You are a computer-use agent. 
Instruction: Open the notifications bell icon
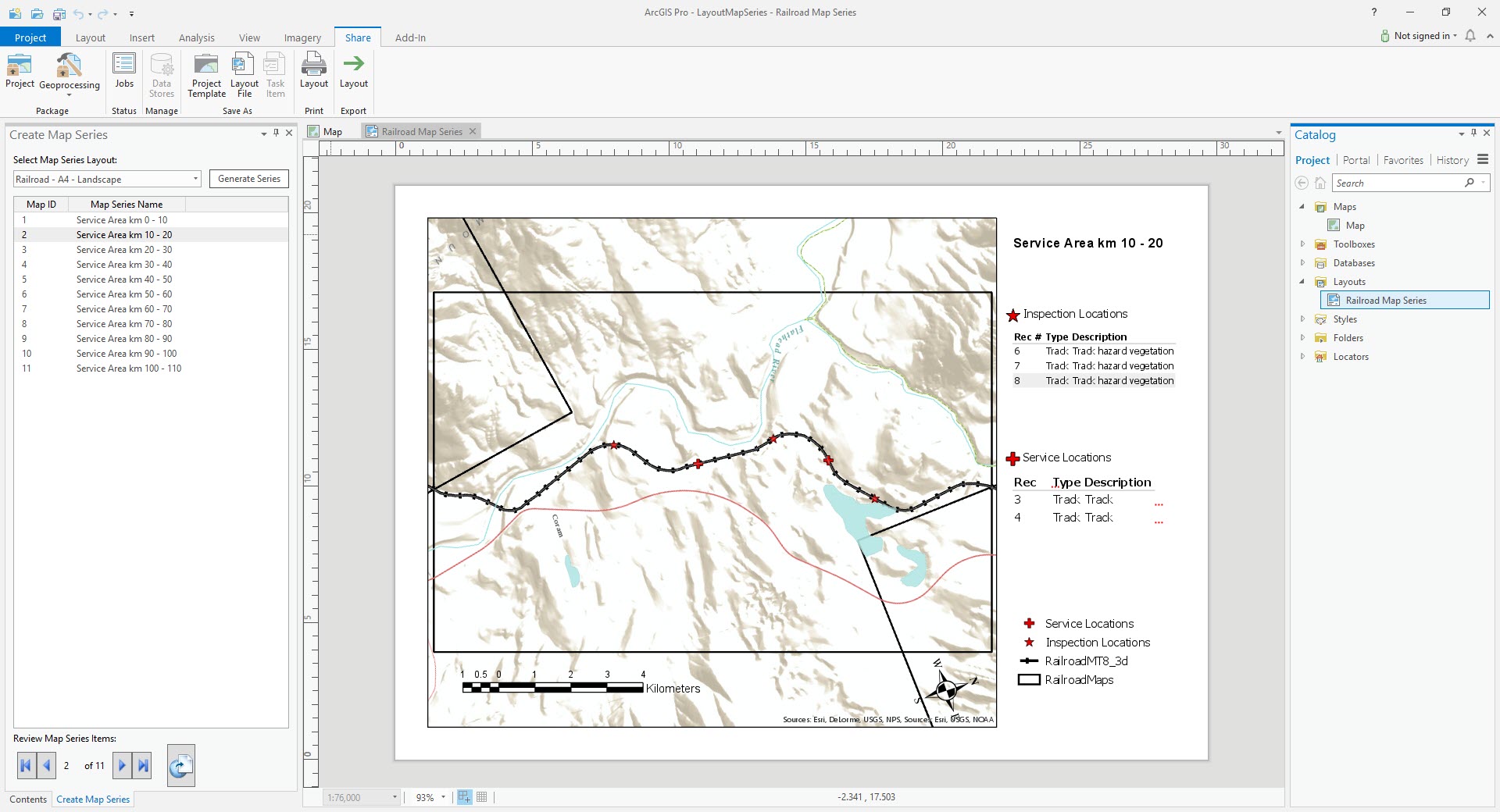point(1470,36)
